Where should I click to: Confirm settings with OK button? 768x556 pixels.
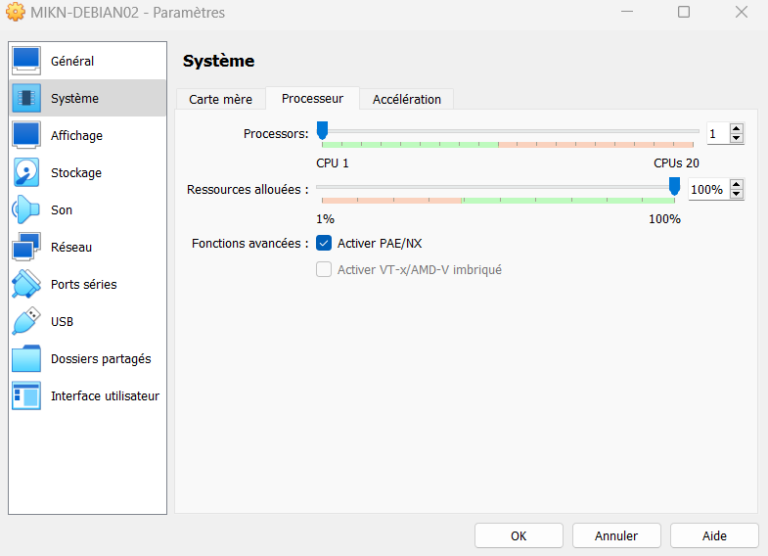click(x=519, y=535)
